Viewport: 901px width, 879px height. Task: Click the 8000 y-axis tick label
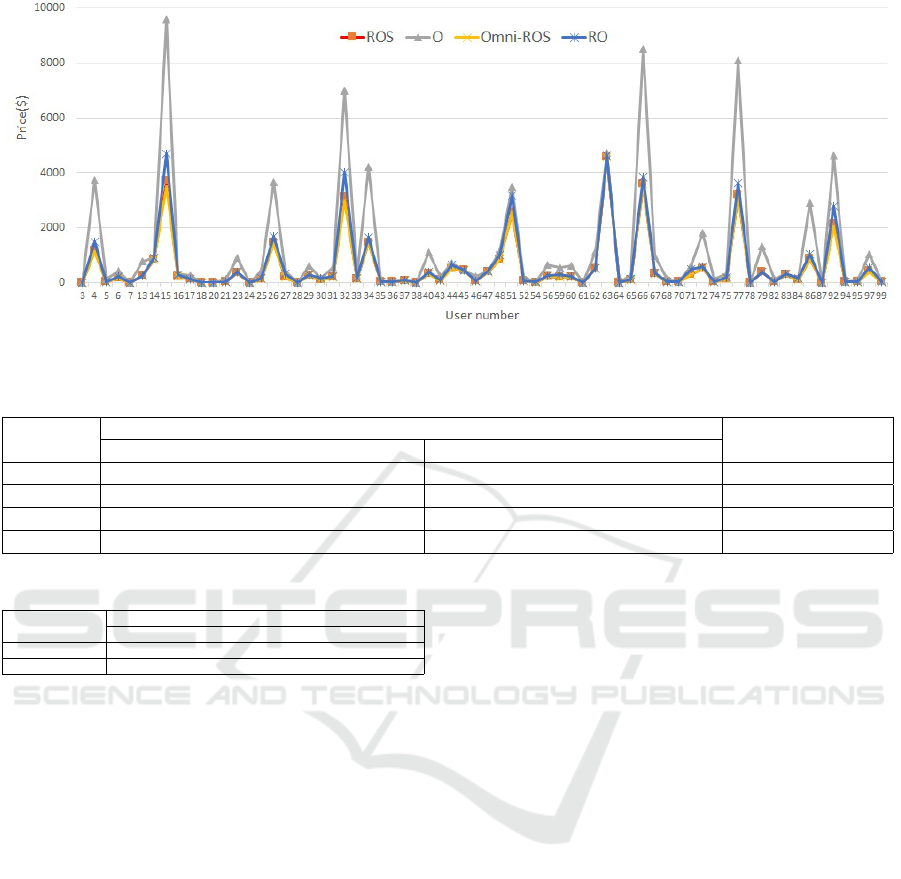(52, 63)
